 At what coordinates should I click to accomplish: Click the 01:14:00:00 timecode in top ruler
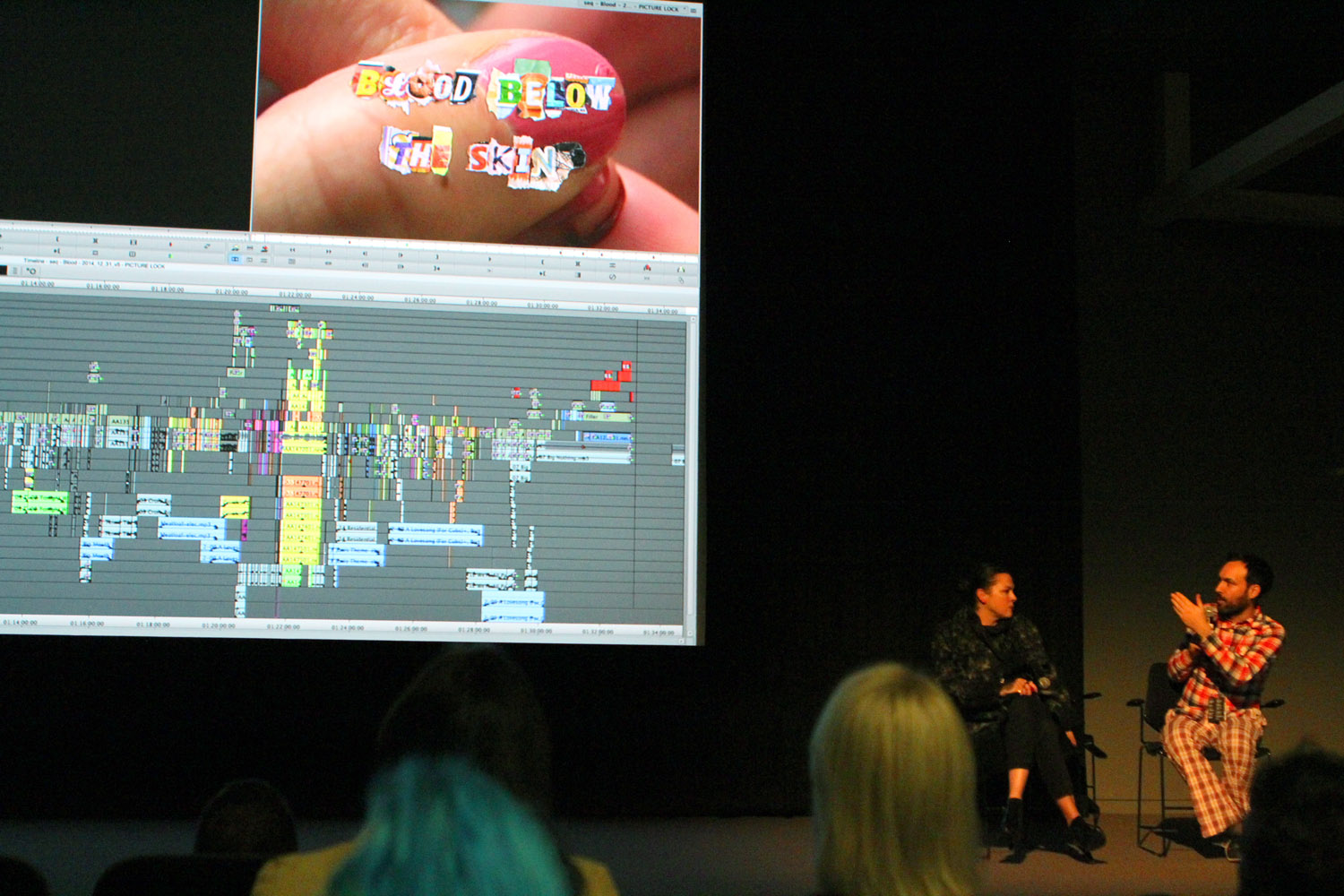[x=37, y=284]
